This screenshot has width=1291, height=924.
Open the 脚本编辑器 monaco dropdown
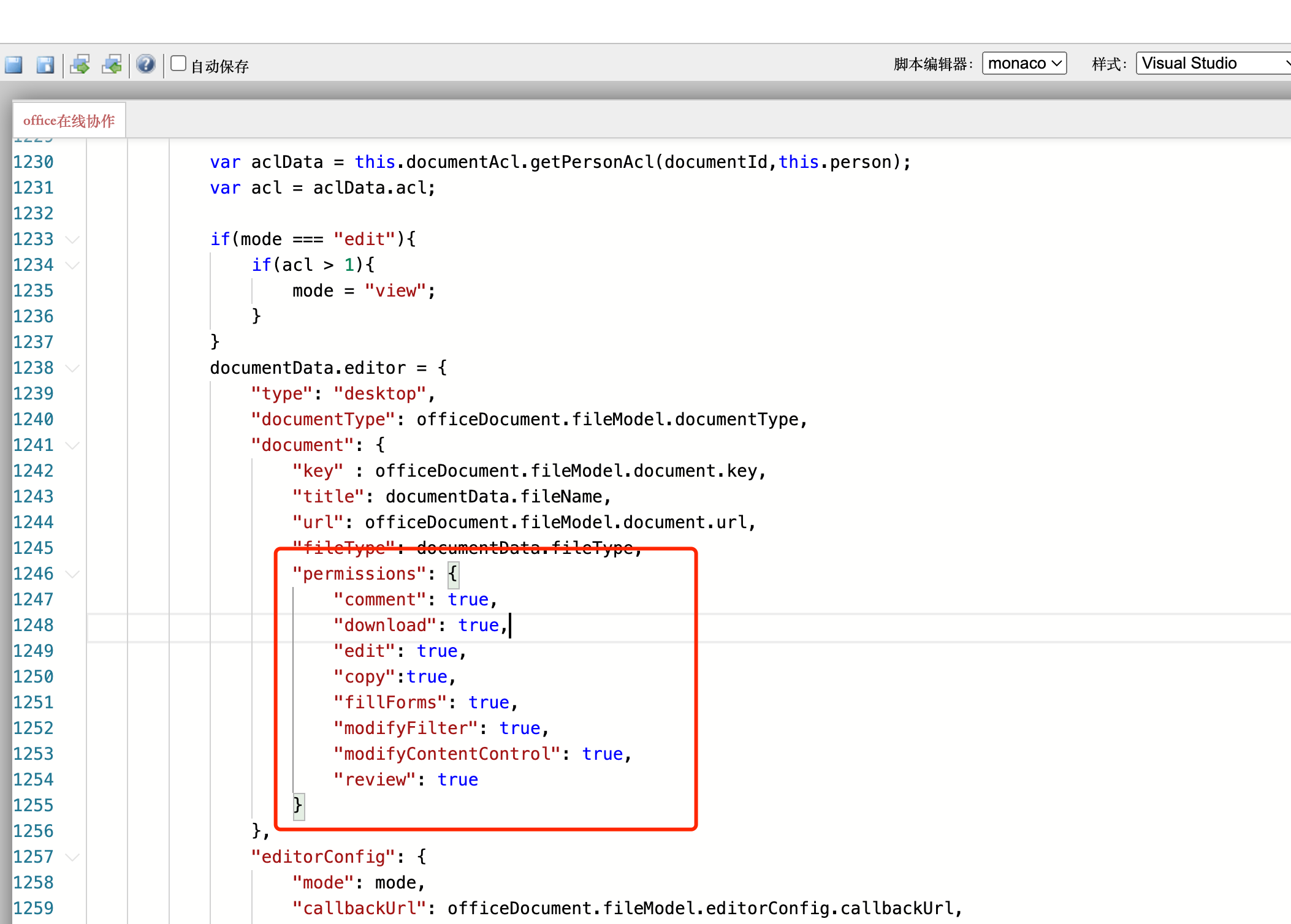click(1024, 63)
